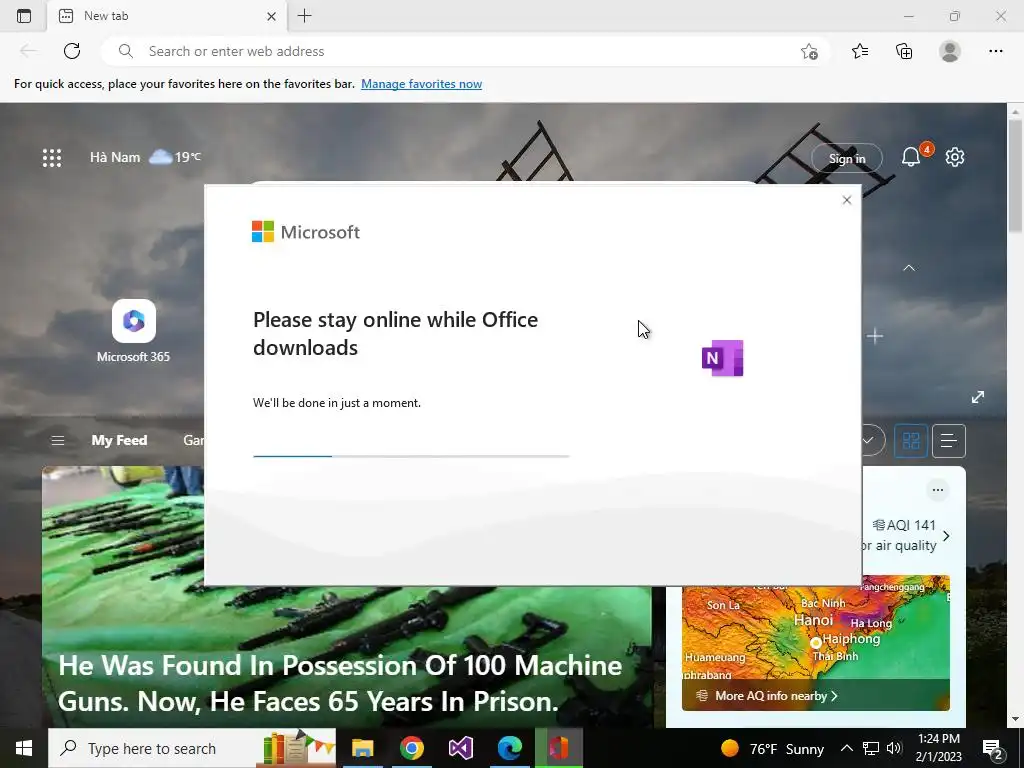Click the taskbar Type here to search box
This screenshot has width=1024, height=768.
tap(192, 748)
